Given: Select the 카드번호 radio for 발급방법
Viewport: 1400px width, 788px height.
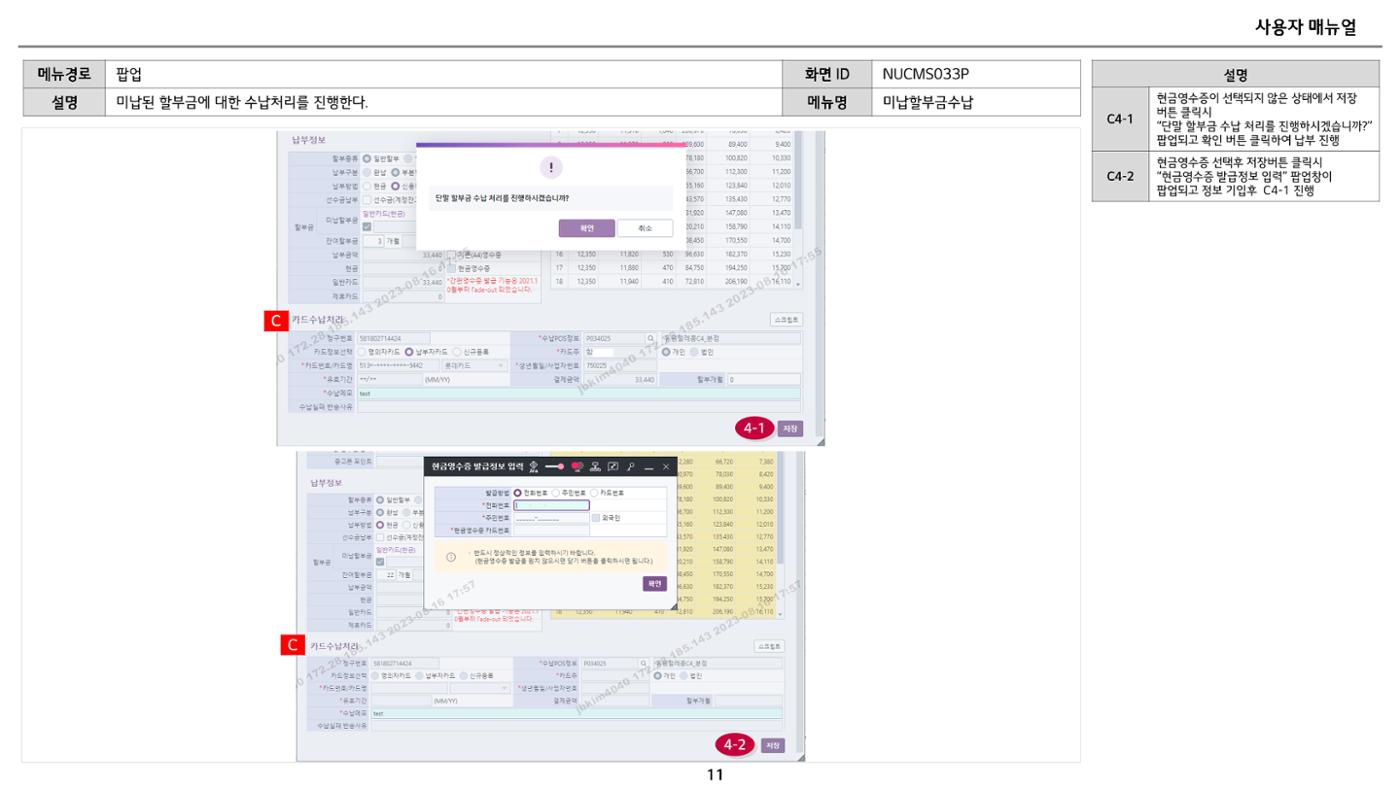Looking at the screenshot, I should 594,493.
